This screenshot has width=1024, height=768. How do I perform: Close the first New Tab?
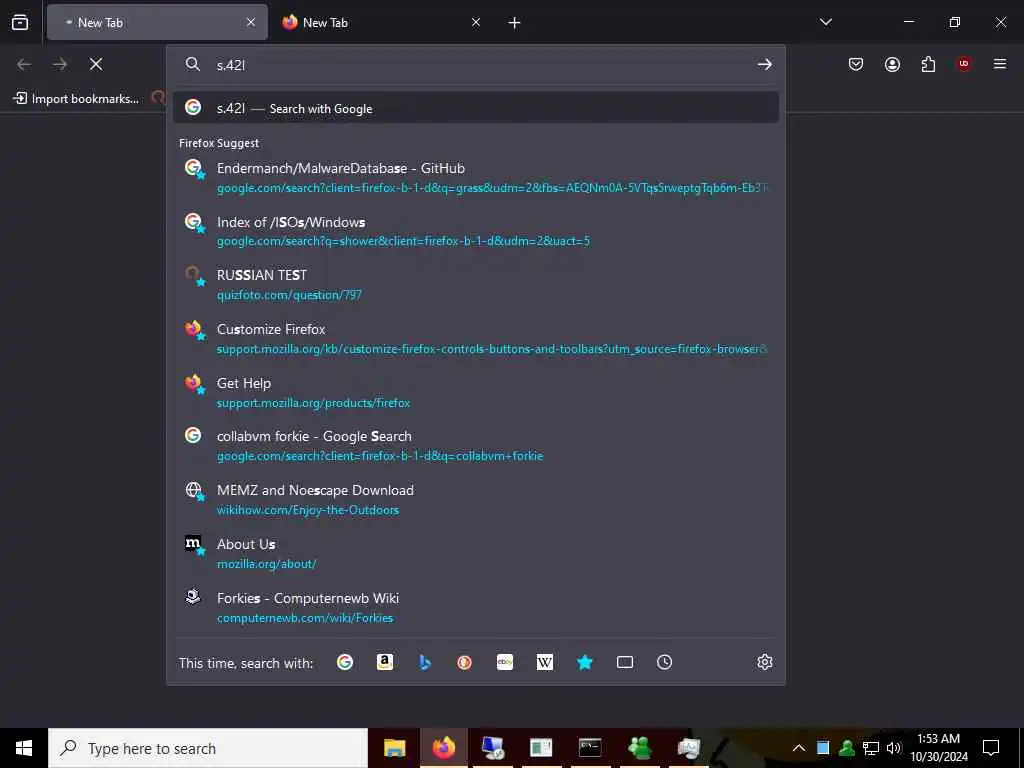(x=251, y=22)
